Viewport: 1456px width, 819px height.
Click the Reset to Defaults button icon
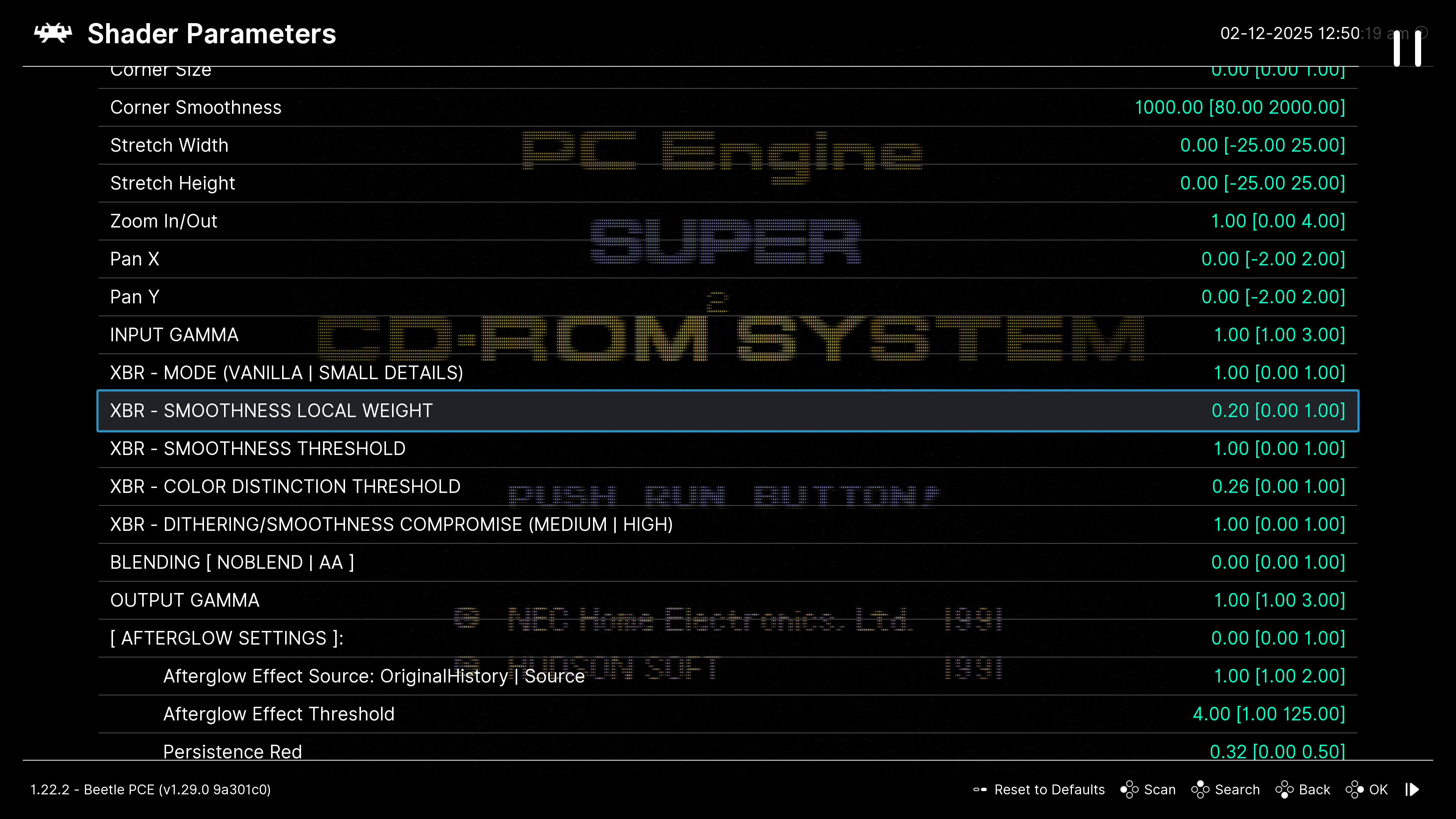click(x=980, y=789)
